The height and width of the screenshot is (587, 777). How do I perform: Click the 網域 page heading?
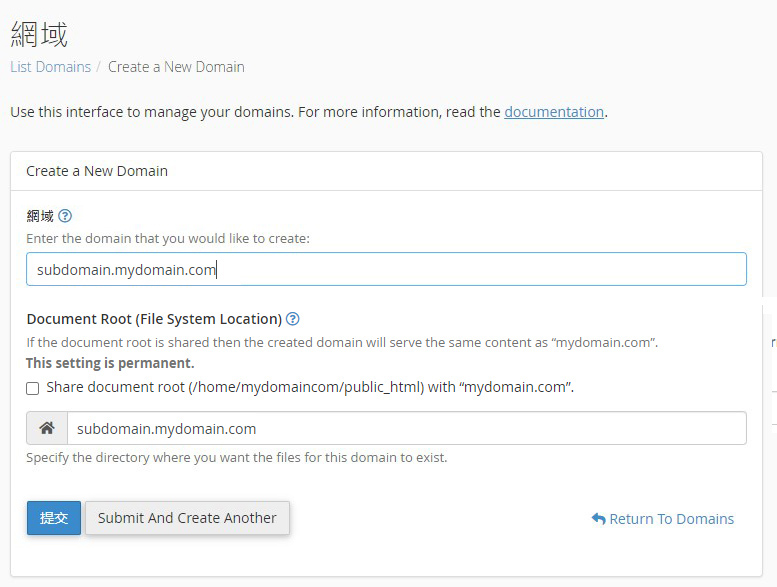tap(39, 34)
